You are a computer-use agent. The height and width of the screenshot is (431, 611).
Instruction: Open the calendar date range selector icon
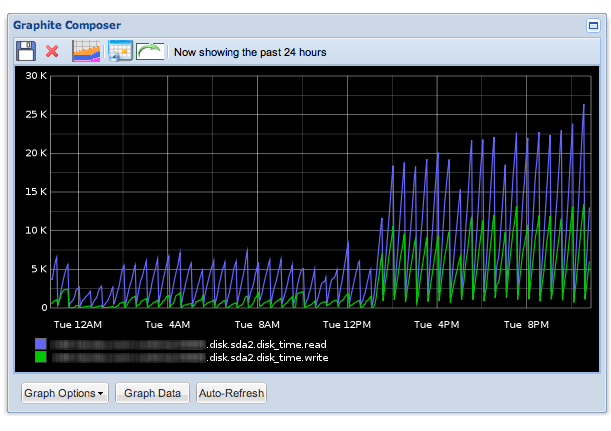click(x=120, y=51)
